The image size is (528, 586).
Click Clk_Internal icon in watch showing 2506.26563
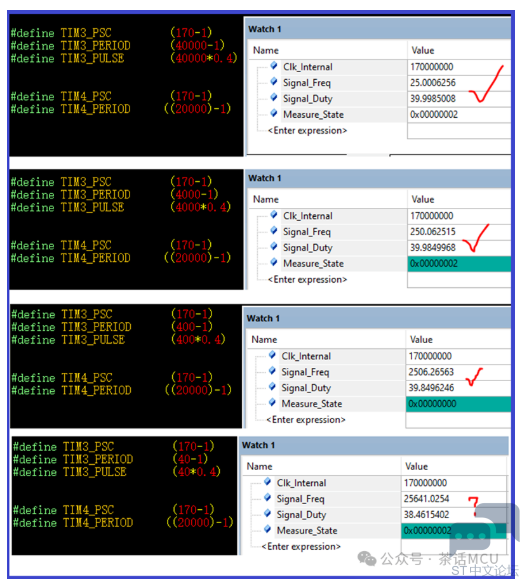click(x=272, y=355)
